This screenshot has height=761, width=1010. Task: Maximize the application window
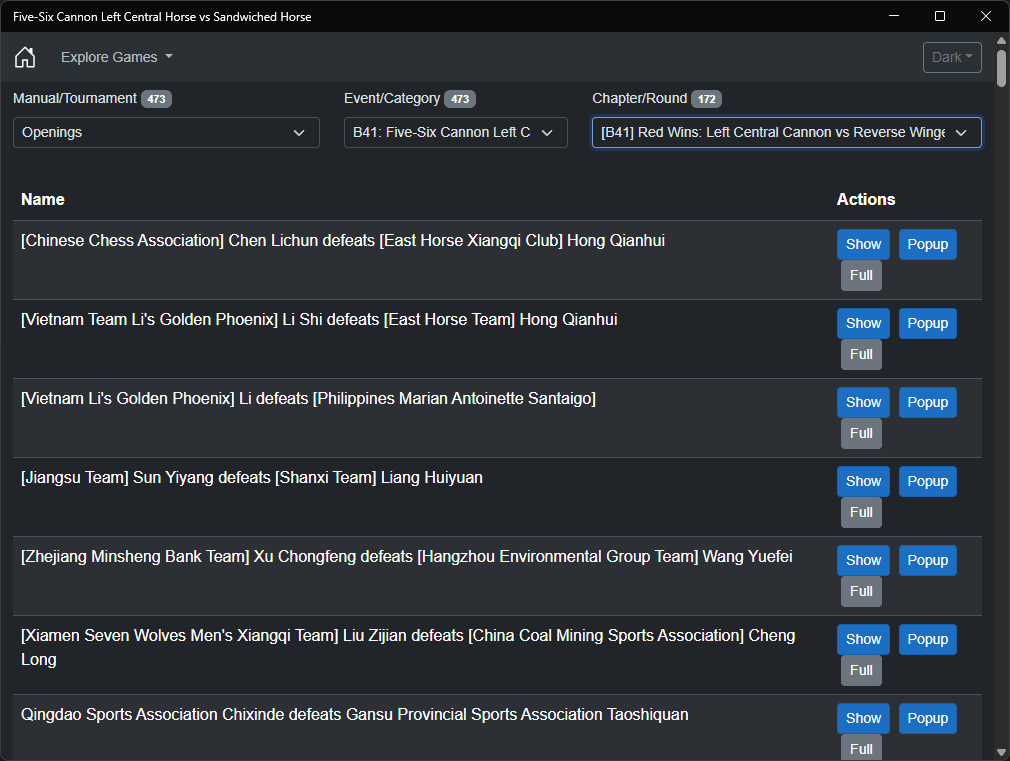click(x=939, y=16)
